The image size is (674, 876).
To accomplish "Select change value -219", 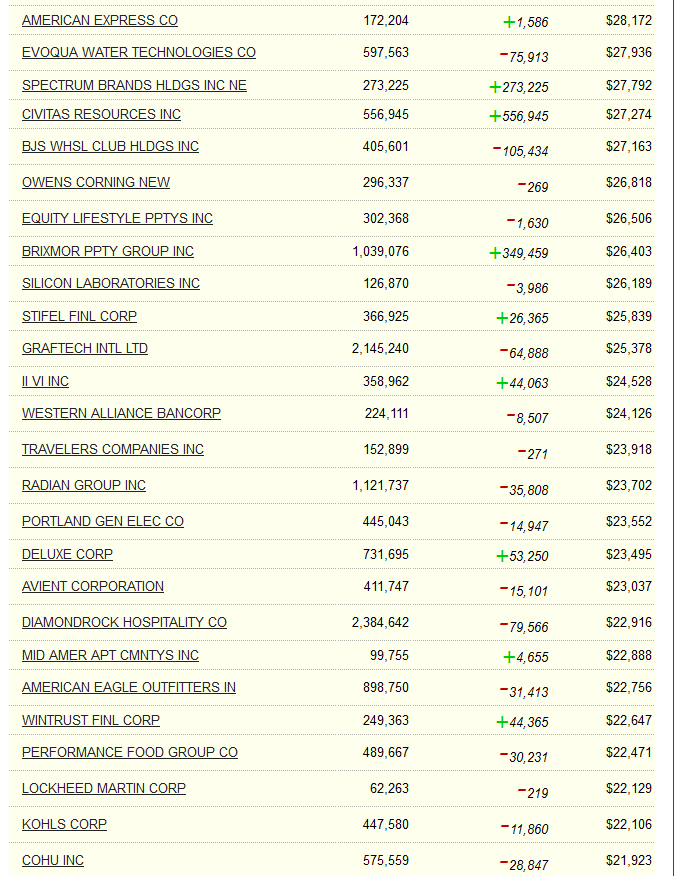I will pos(533,793).
